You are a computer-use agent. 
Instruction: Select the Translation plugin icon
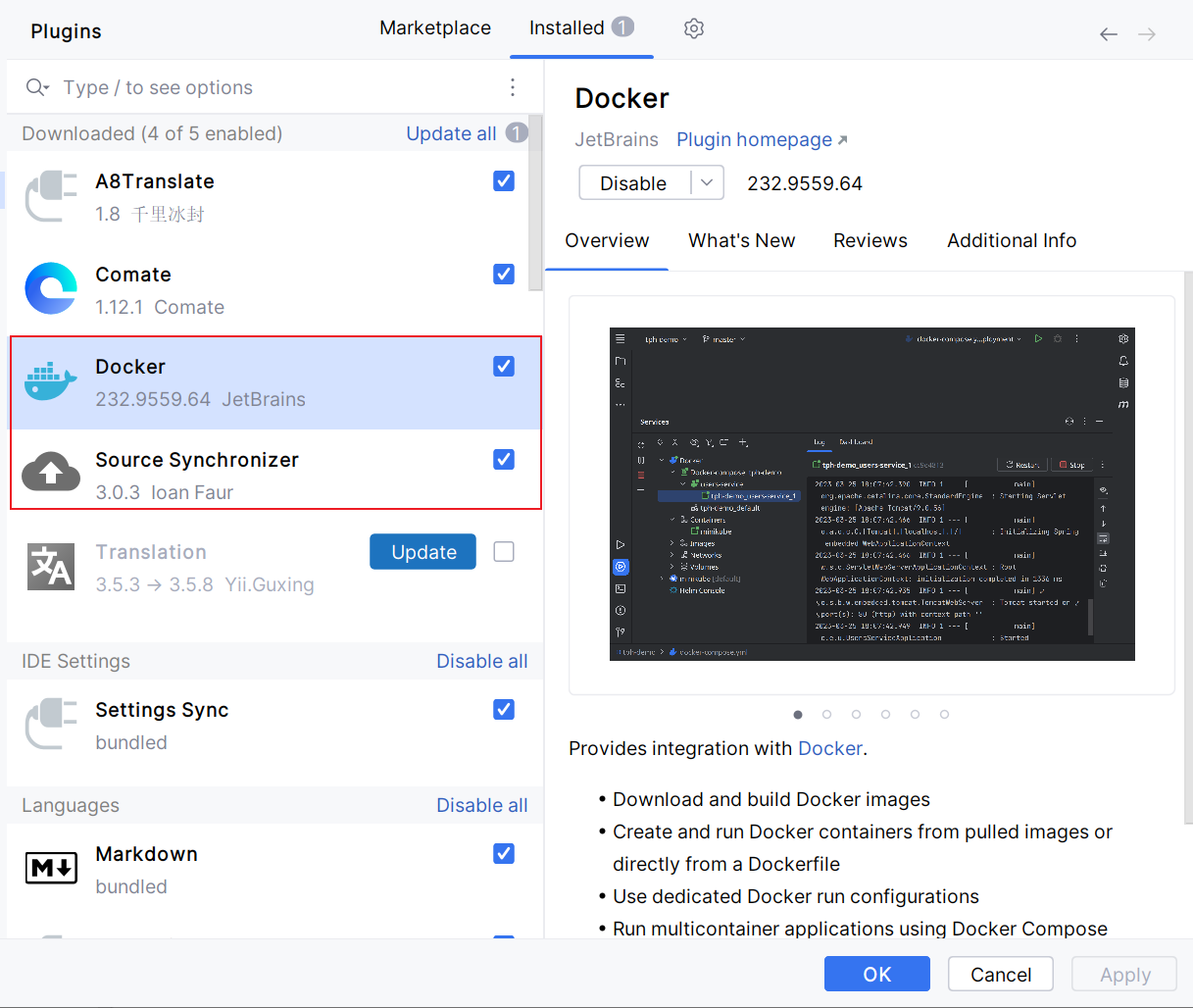coord(50,567)
